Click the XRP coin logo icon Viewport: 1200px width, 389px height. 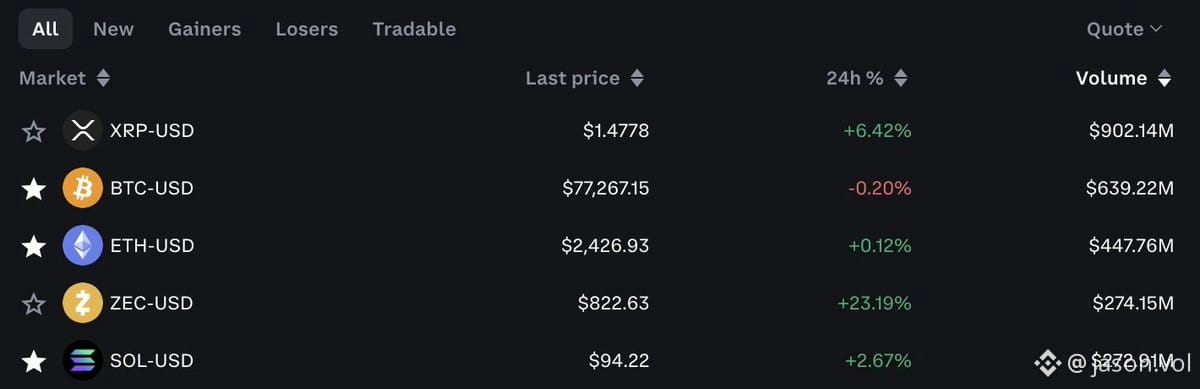click(x=83, y=131)
